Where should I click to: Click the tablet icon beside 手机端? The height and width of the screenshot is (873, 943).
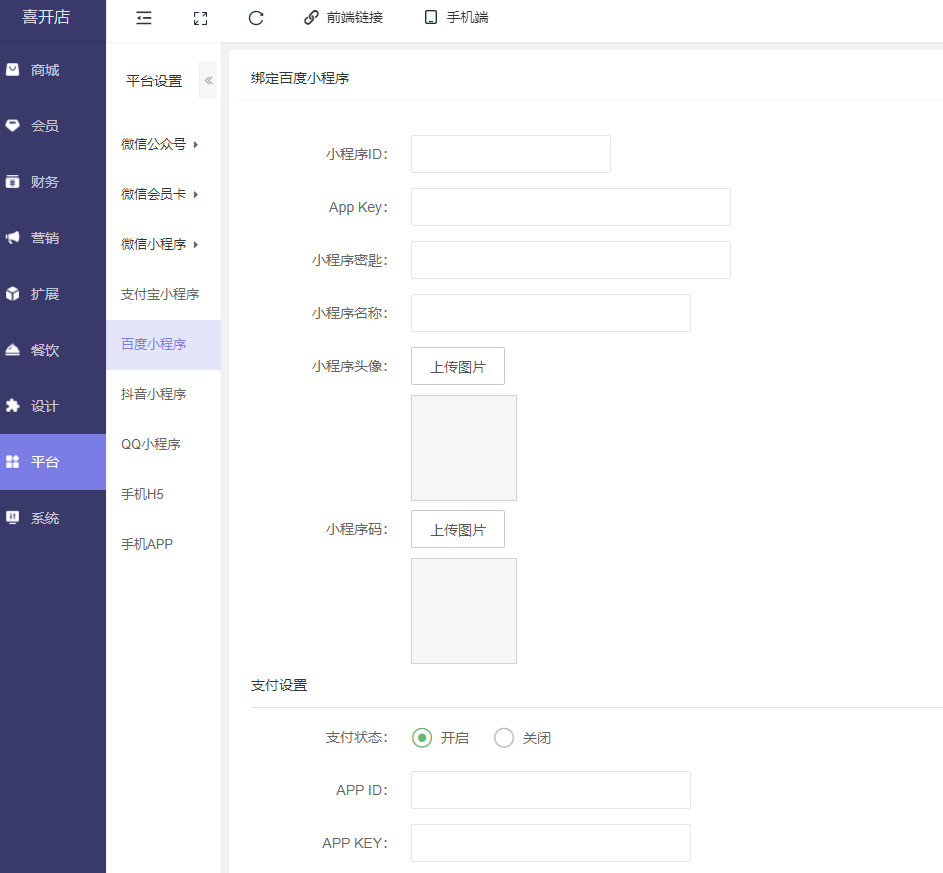click(x=431, y=17)
